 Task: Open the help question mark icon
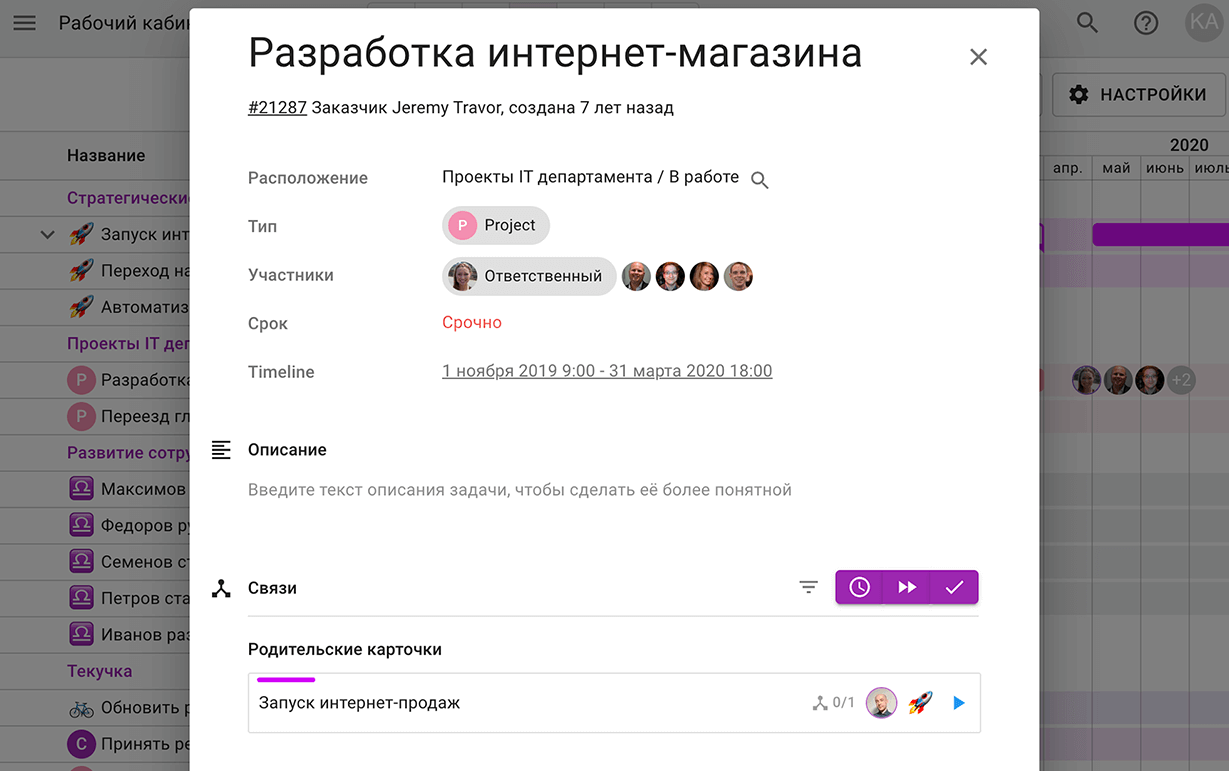pos(1146,23)
